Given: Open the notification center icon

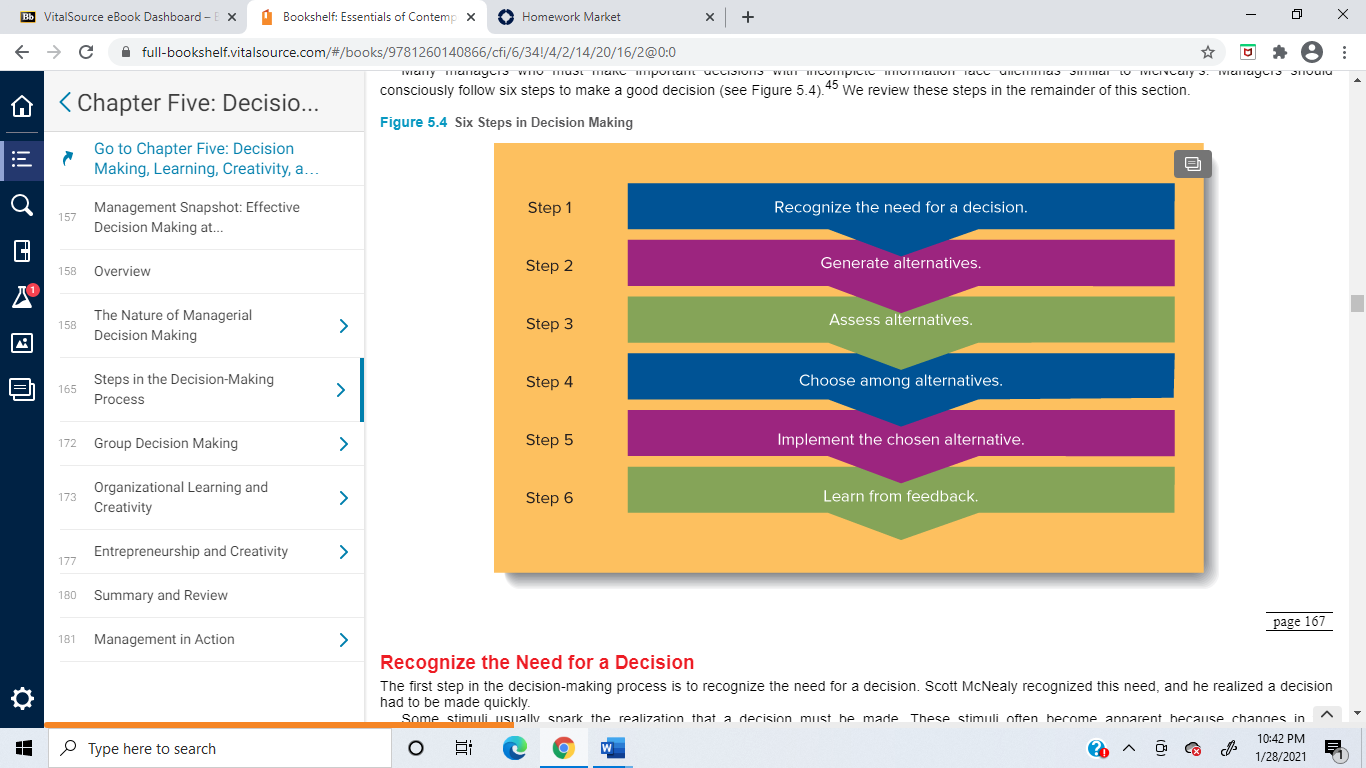Looking at the screenshot, I should pos(1335,749).
